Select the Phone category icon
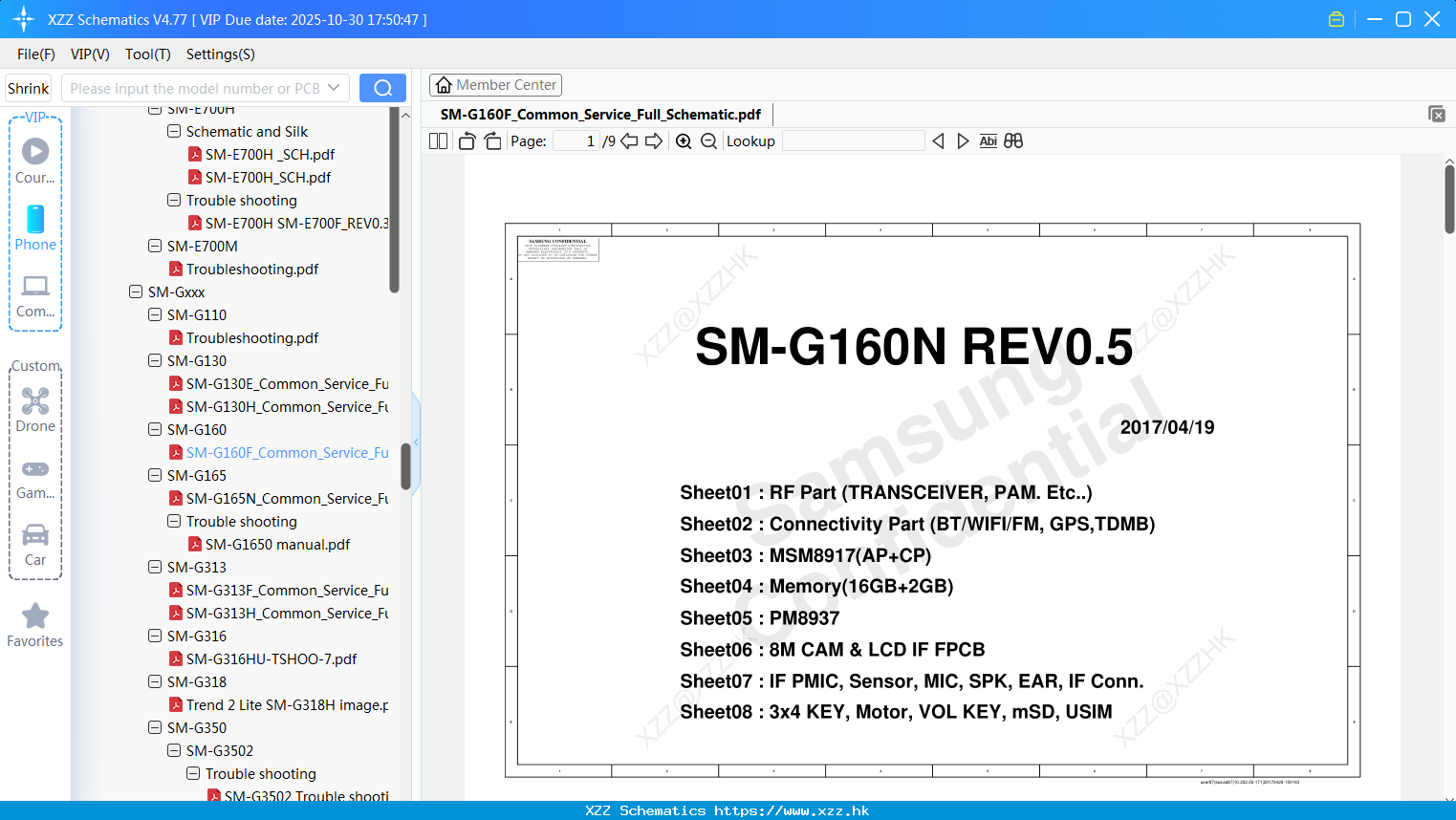This screenshot has width=1456, height=820. pos(35,227)
